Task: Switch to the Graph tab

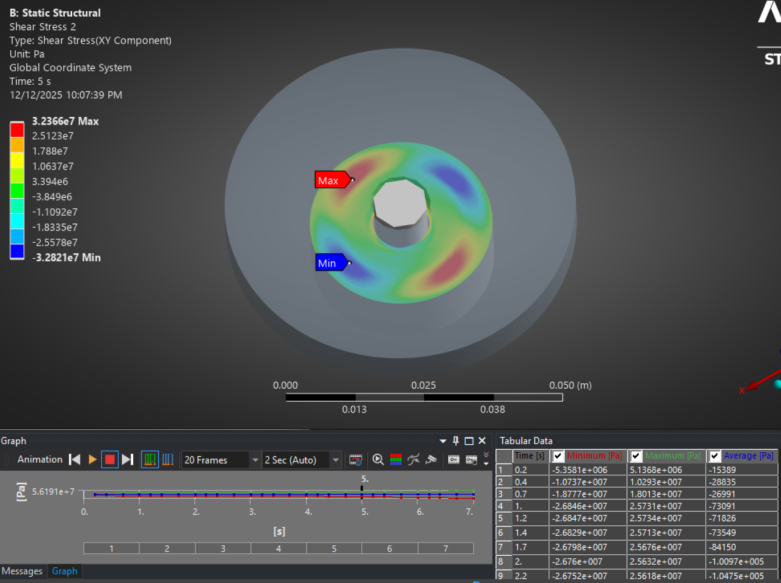Action: 65,571
